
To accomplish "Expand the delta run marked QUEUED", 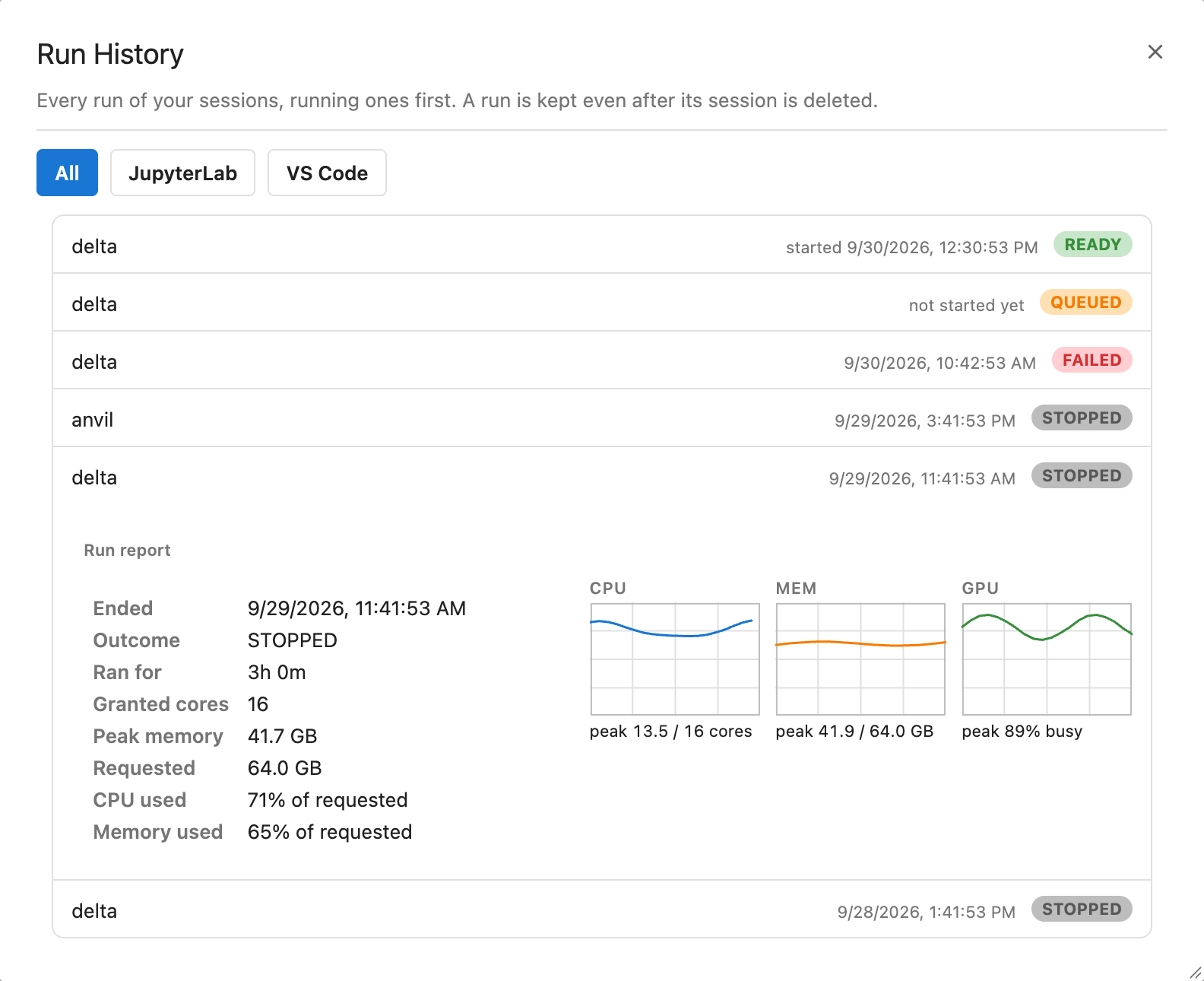I will [602, 303].
